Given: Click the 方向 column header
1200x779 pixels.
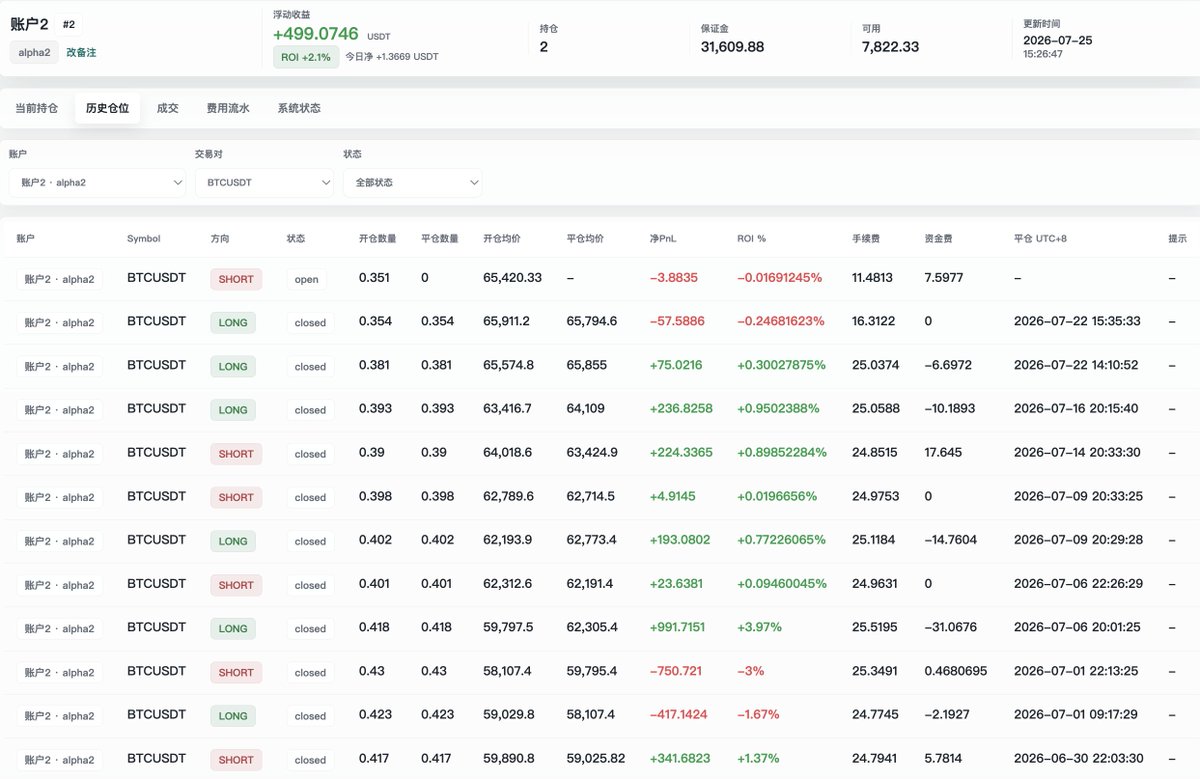Looking at the screenshot, I should pos(219,239).
